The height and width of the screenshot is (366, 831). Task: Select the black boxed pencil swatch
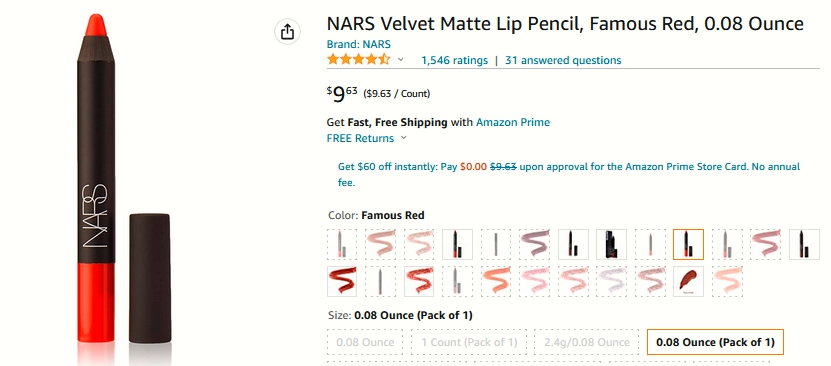click(612, 244)
